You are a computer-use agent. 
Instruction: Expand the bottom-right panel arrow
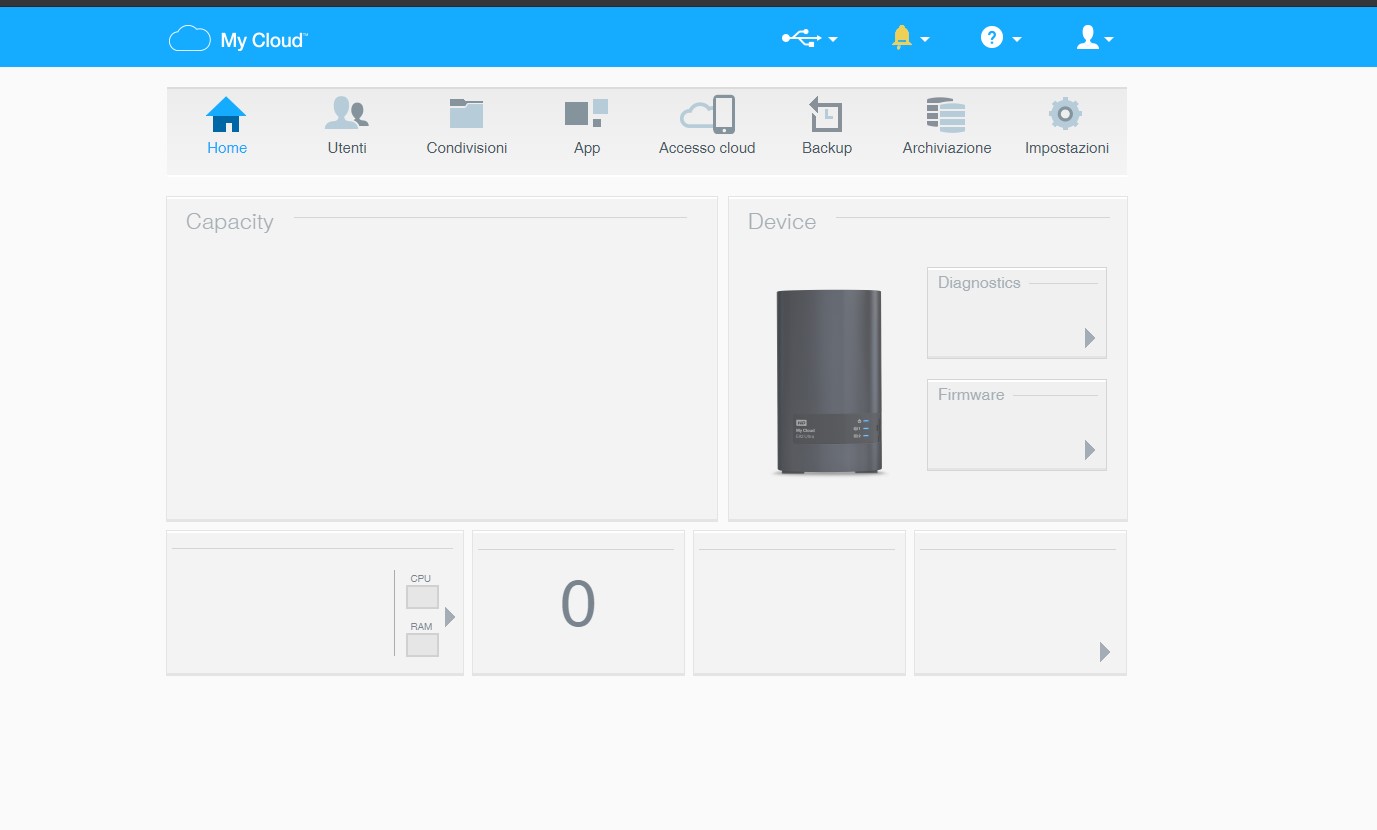pyautogui.click(x=1105, y=652)
